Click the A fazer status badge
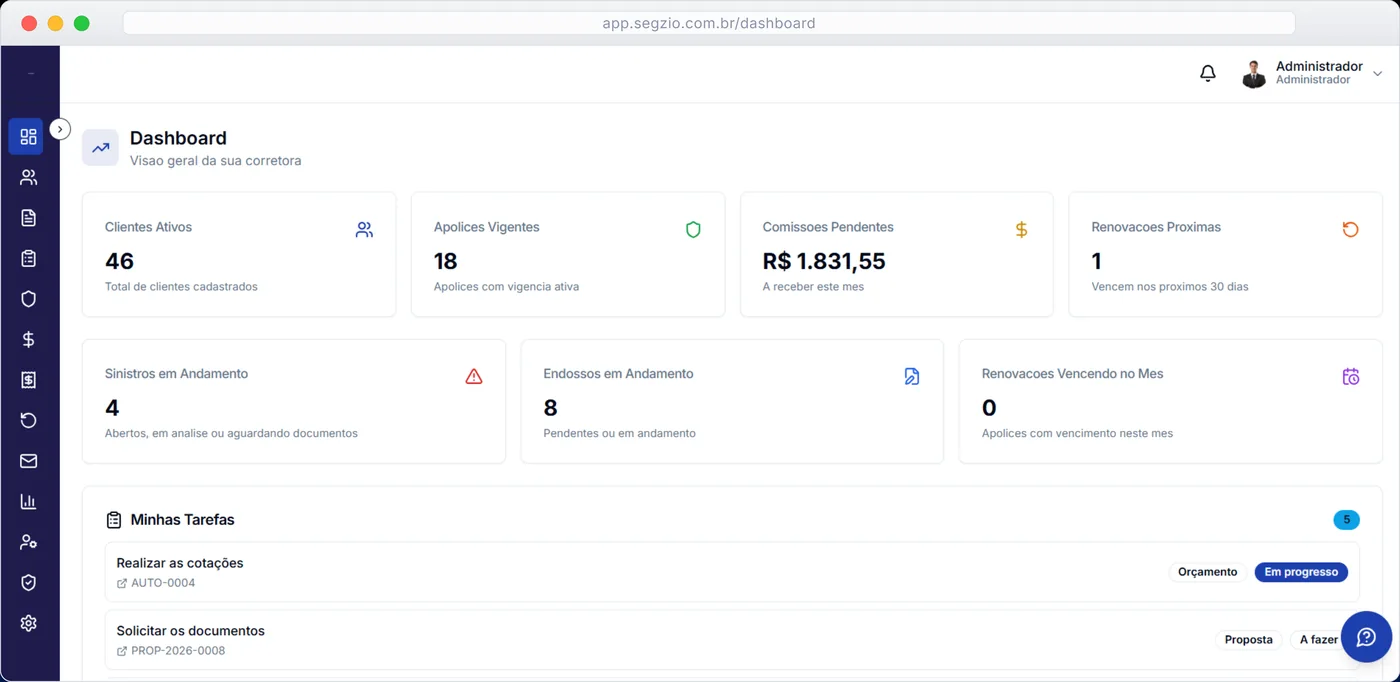This screenshot has width=1400, height=682. [x=1318, y=639]
